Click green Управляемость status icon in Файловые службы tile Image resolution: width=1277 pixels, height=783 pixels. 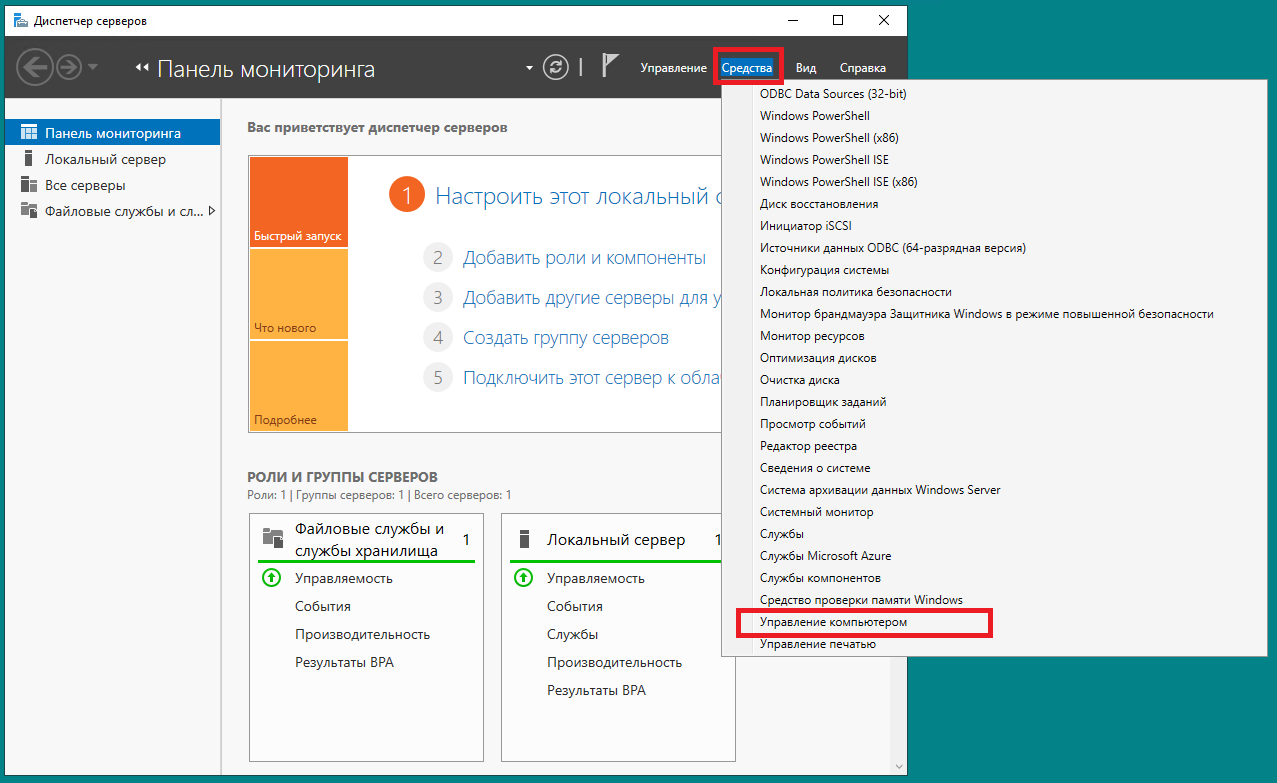tap(271, 578)
